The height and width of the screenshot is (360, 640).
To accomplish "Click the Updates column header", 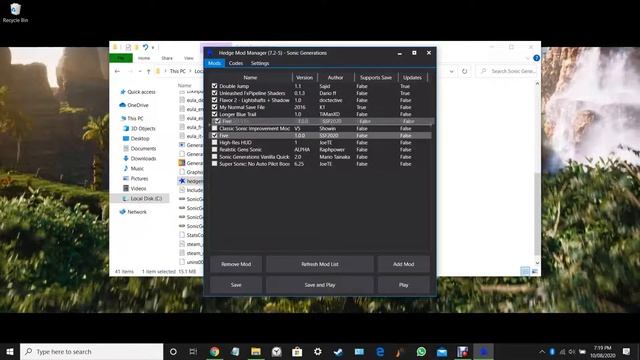I will [412, 78].
